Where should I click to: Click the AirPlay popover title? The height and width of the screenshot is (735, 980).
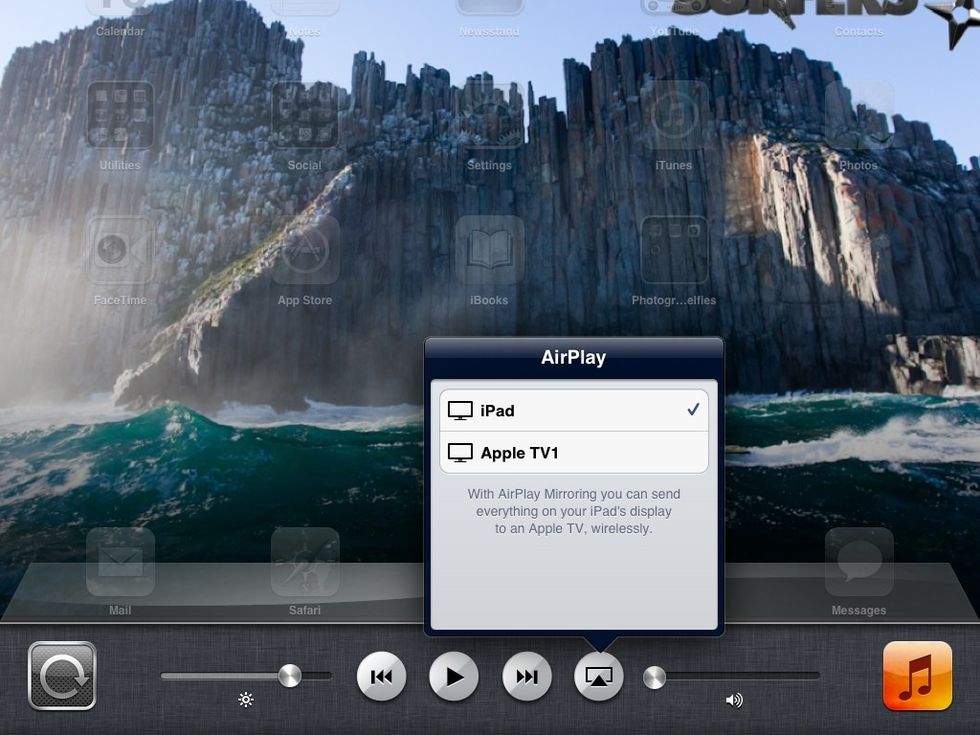point(574,358)
